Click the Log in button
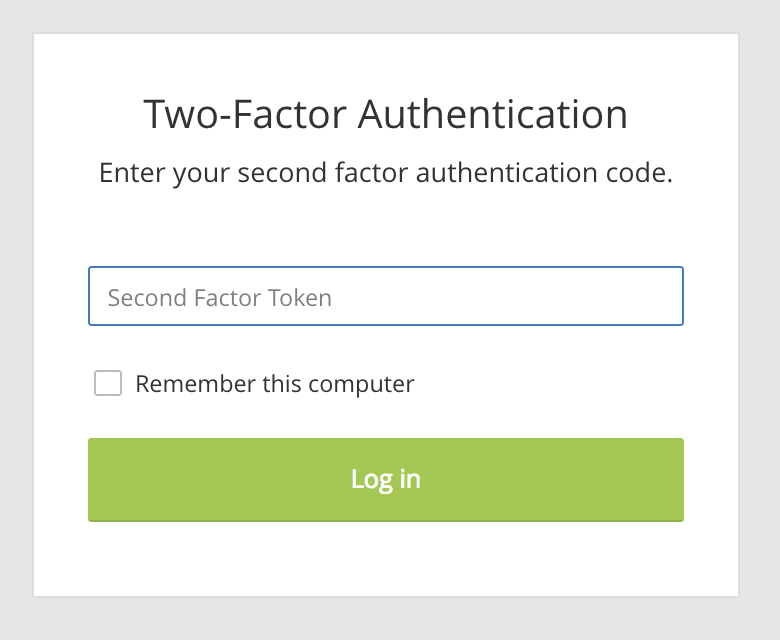 (x=386, y=480)
